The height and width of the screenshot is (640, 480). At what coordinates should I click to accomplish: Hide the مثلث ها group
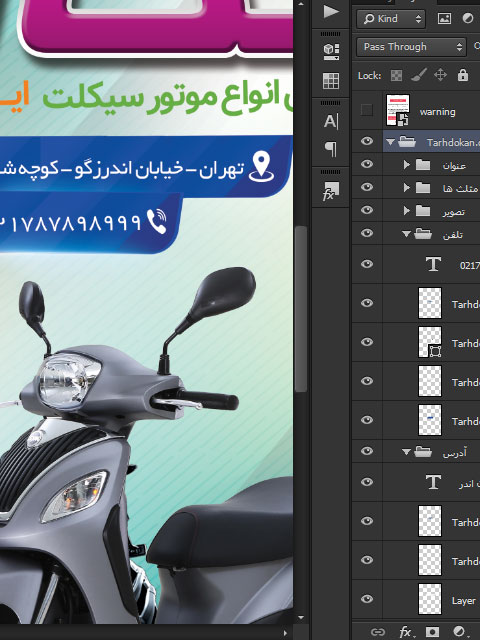367,187
